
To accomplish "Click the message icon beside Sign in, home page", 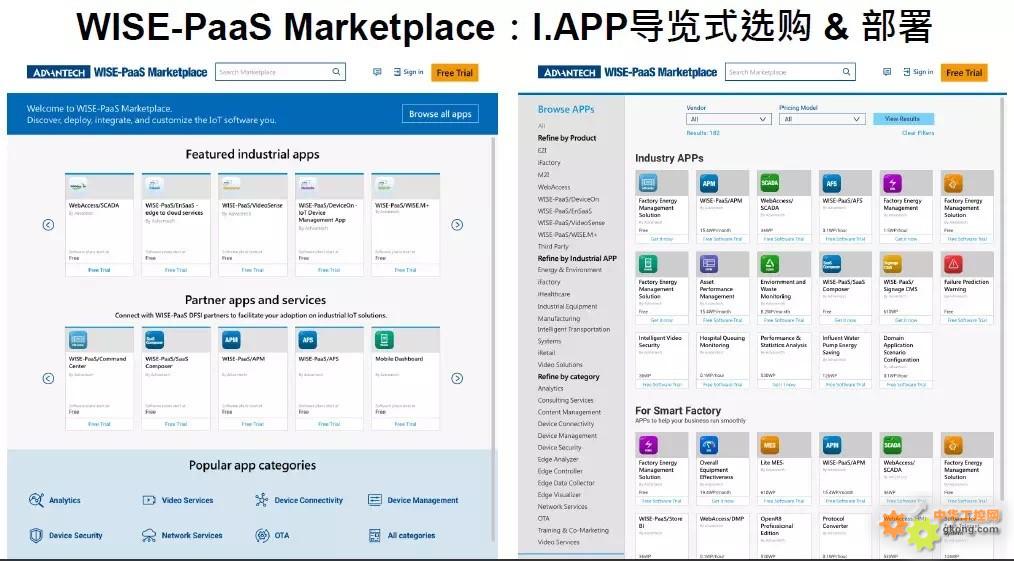I will point(377,72).
